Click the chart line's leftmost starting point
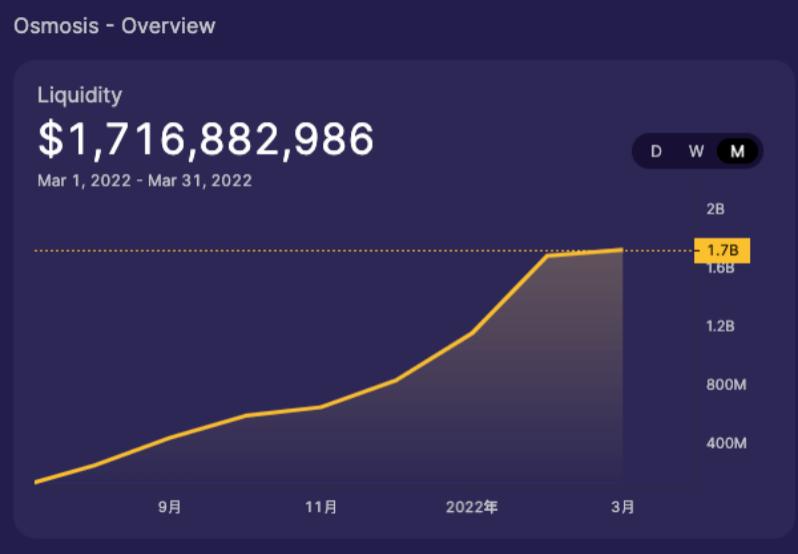This screenshot has height=554, width=798. point(36,482)
